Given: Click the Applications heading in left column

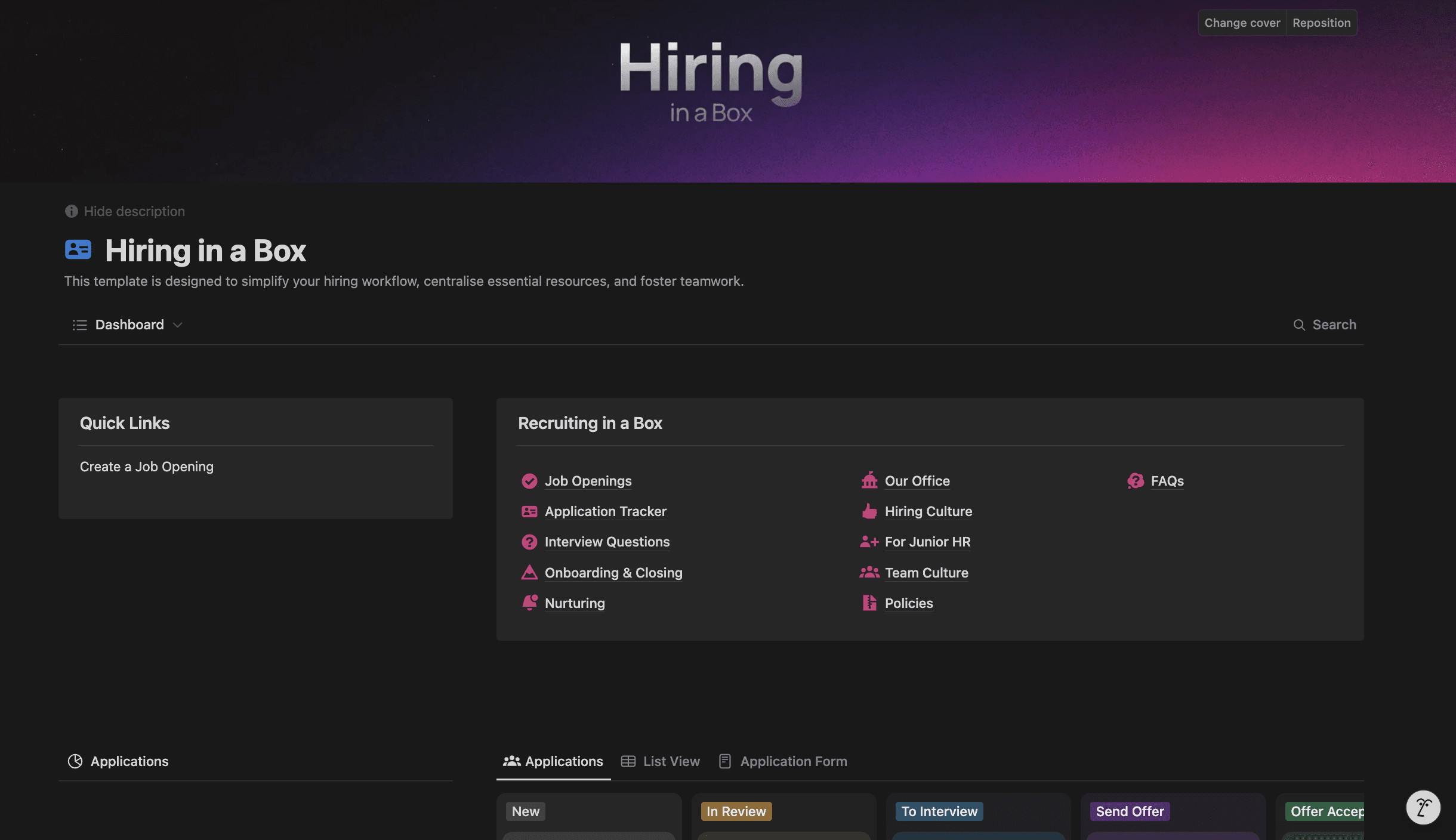Looking at the screenshot, I should pyautogui.click(x=129, y=761).
